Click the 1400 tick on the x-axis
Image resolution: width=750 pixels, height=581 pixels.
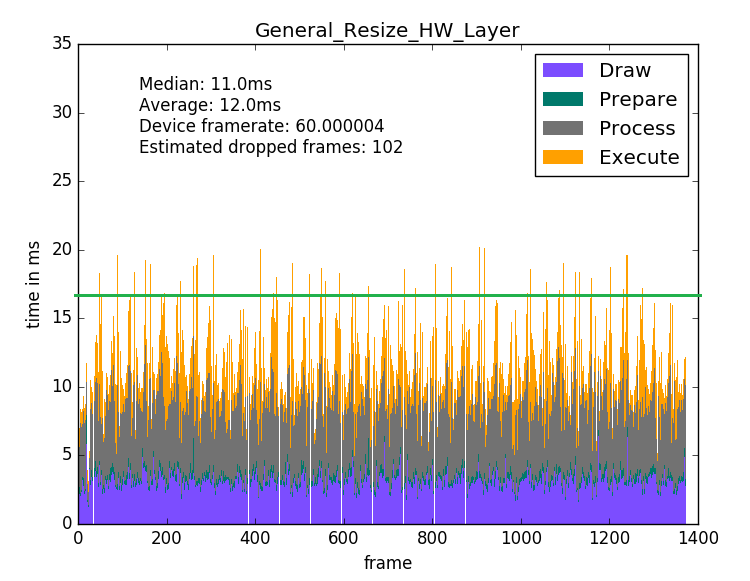point(697,538)
